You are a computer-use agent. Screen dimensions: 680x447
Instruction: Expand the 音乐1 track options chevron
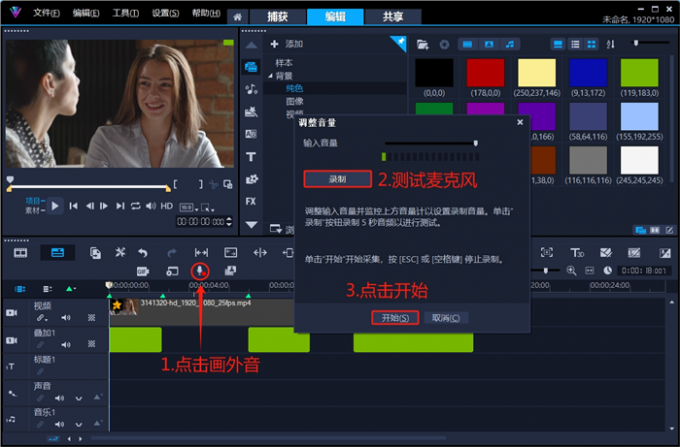pyautogui.click(x=78, y=424)
